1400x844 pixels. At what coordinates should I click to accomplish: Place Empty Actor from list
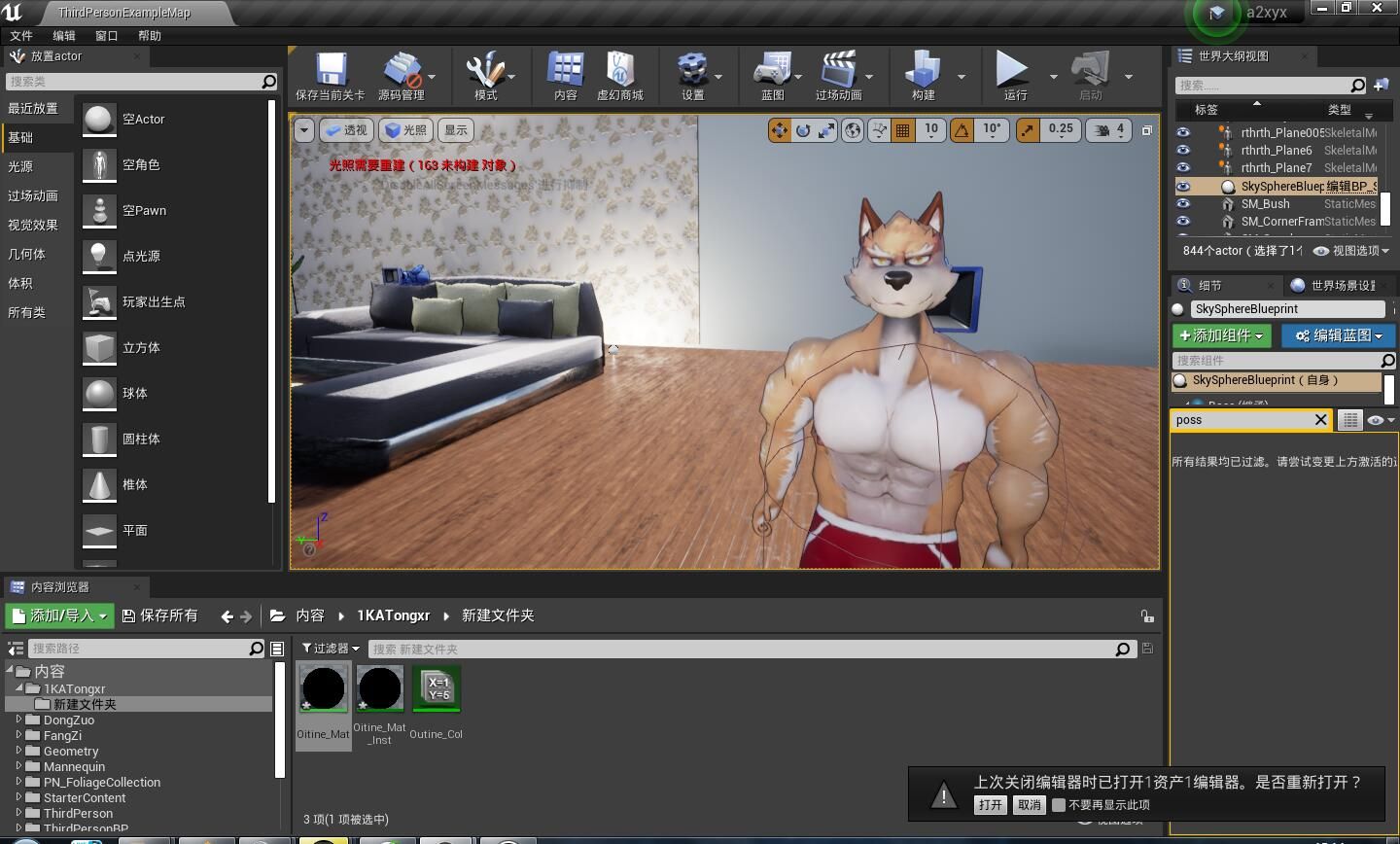tap(99, 120)
